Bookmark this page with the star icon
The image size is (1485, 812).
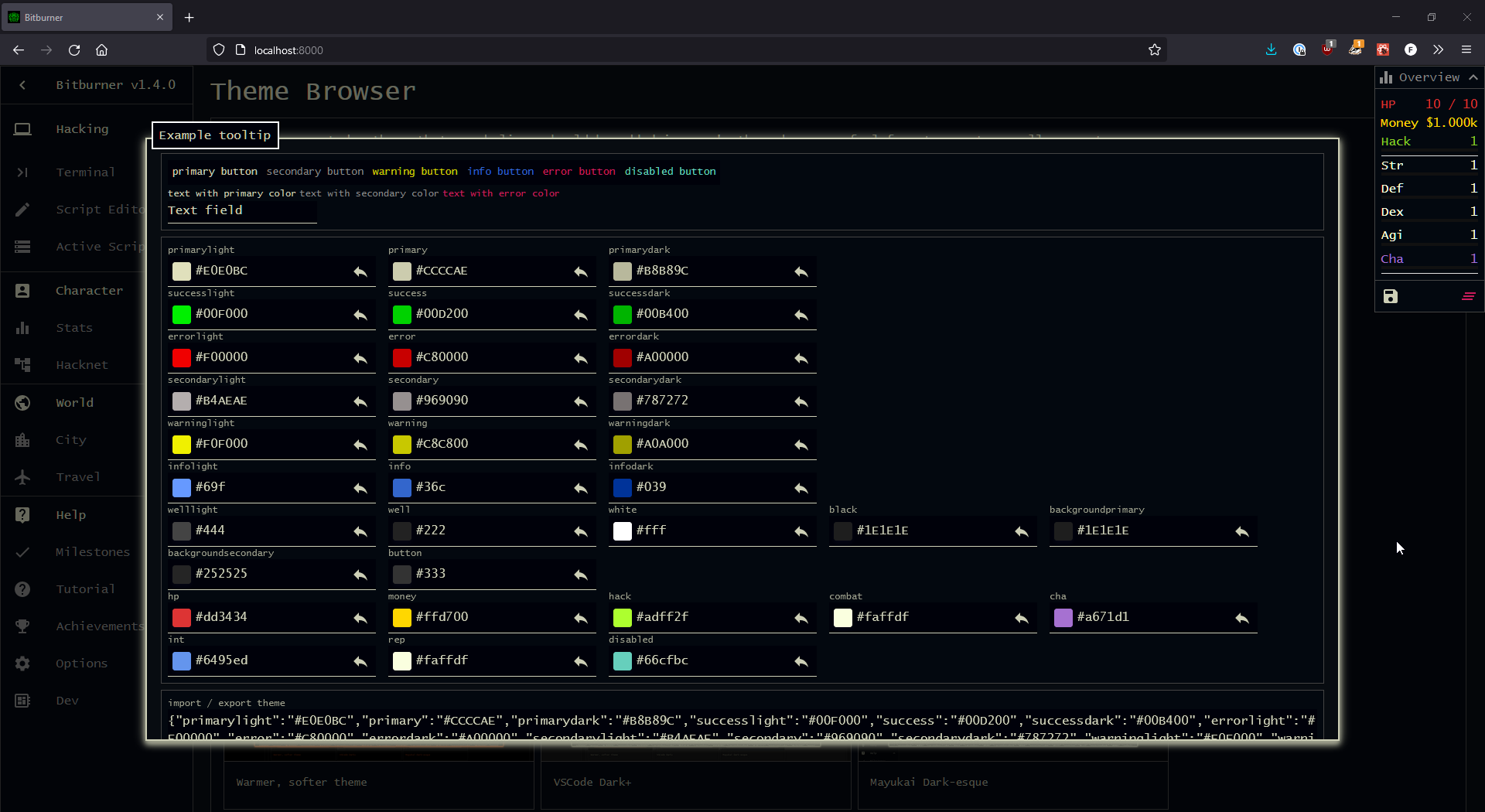tap(1155, 50)
